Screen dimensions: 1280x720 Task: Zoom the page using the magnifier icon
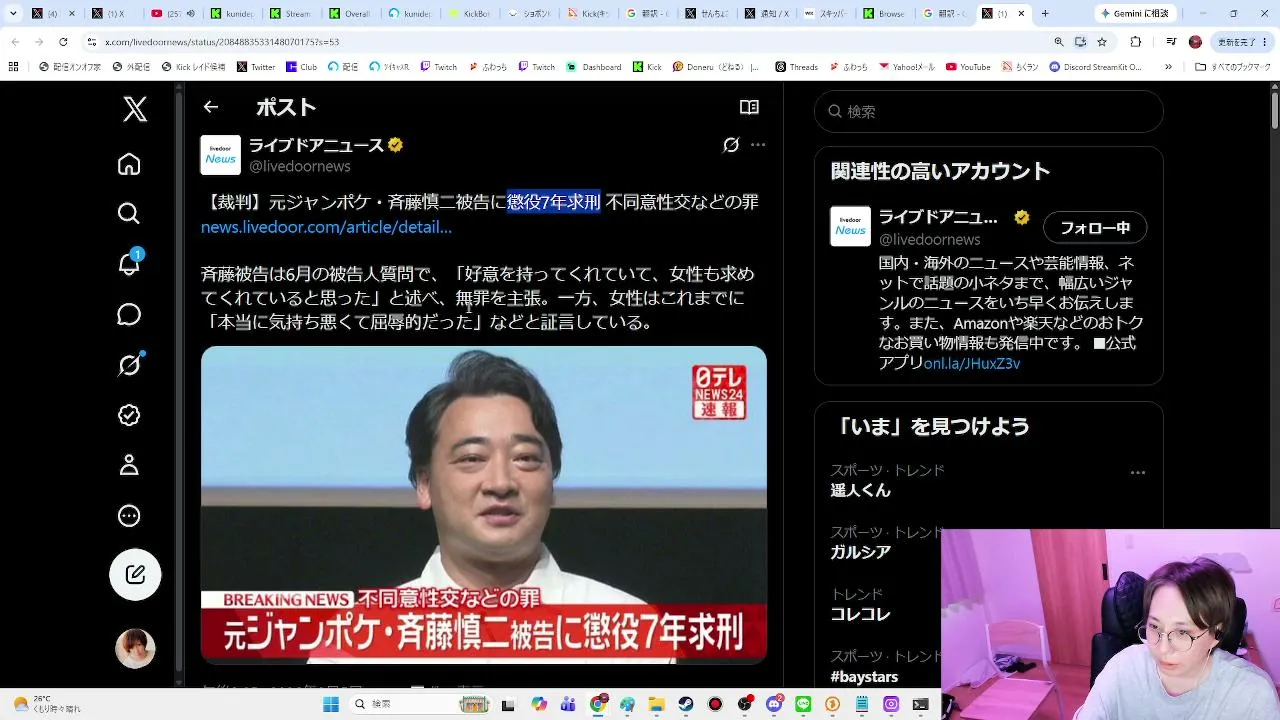(x=1058, y=42)
